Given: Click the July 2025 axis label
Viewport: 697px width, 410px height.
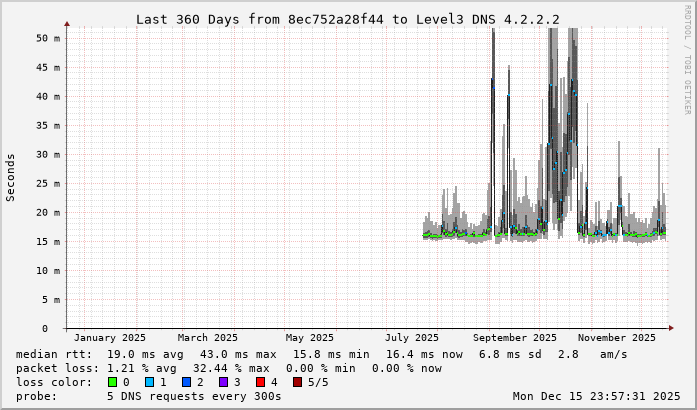Looking at the screenshot, I should 412,338.
